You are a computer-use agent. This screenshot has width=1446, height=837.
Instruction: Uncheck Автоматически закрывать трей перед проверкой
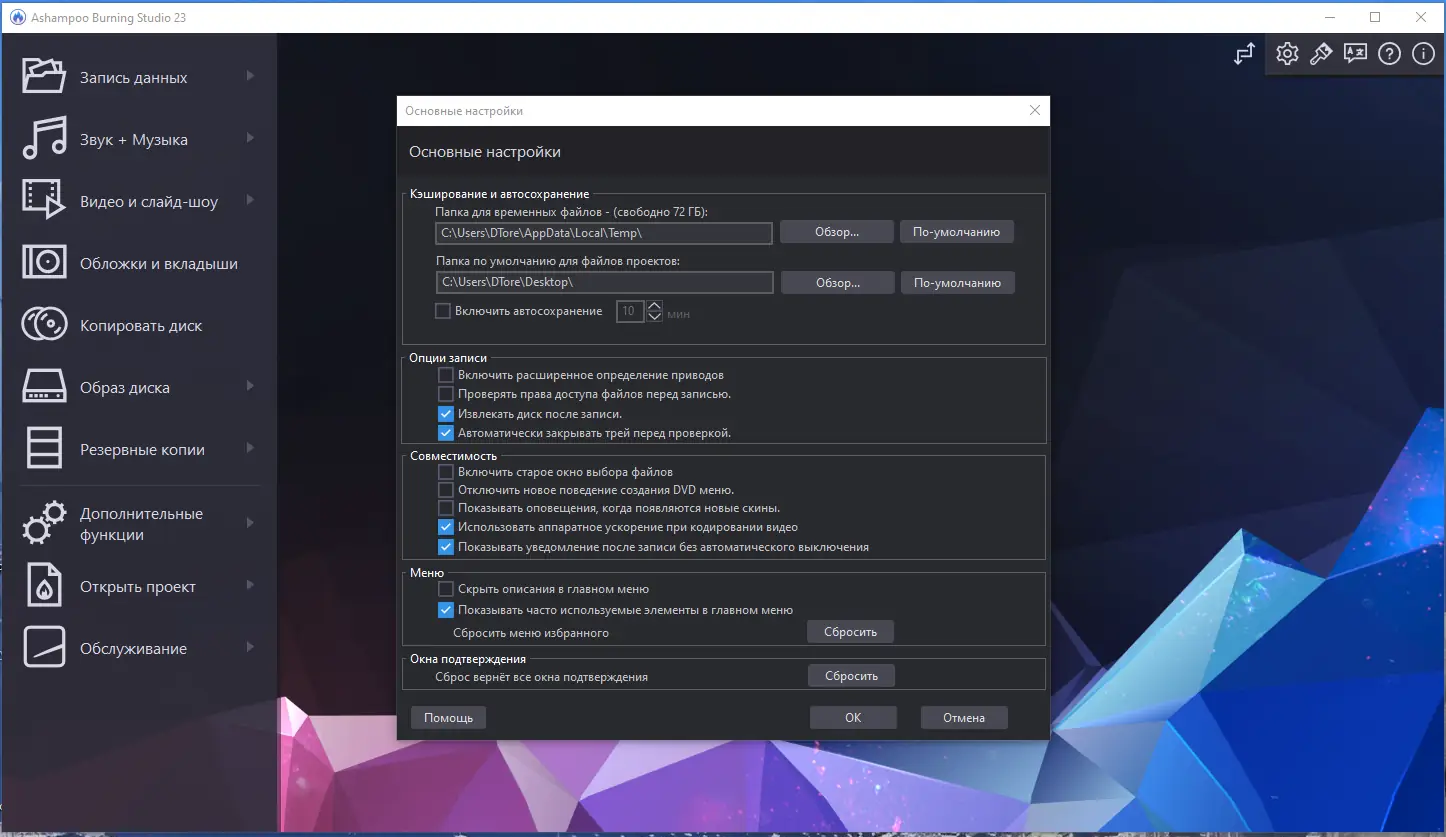pyautogui.click(x=446, y=433)
